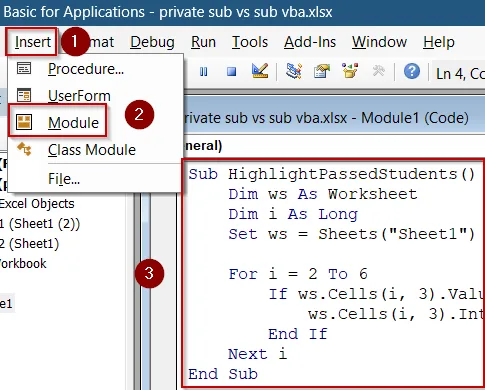Open Project Explorer toolbar icon
Screen dimensions: 485x390
pos(294,71)
